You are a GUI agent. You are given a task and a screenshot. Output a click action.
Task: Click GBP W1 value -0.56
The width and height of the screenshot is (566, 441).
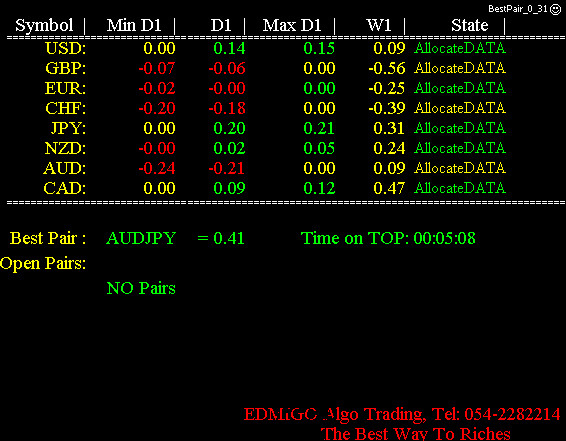coord(387,68)
